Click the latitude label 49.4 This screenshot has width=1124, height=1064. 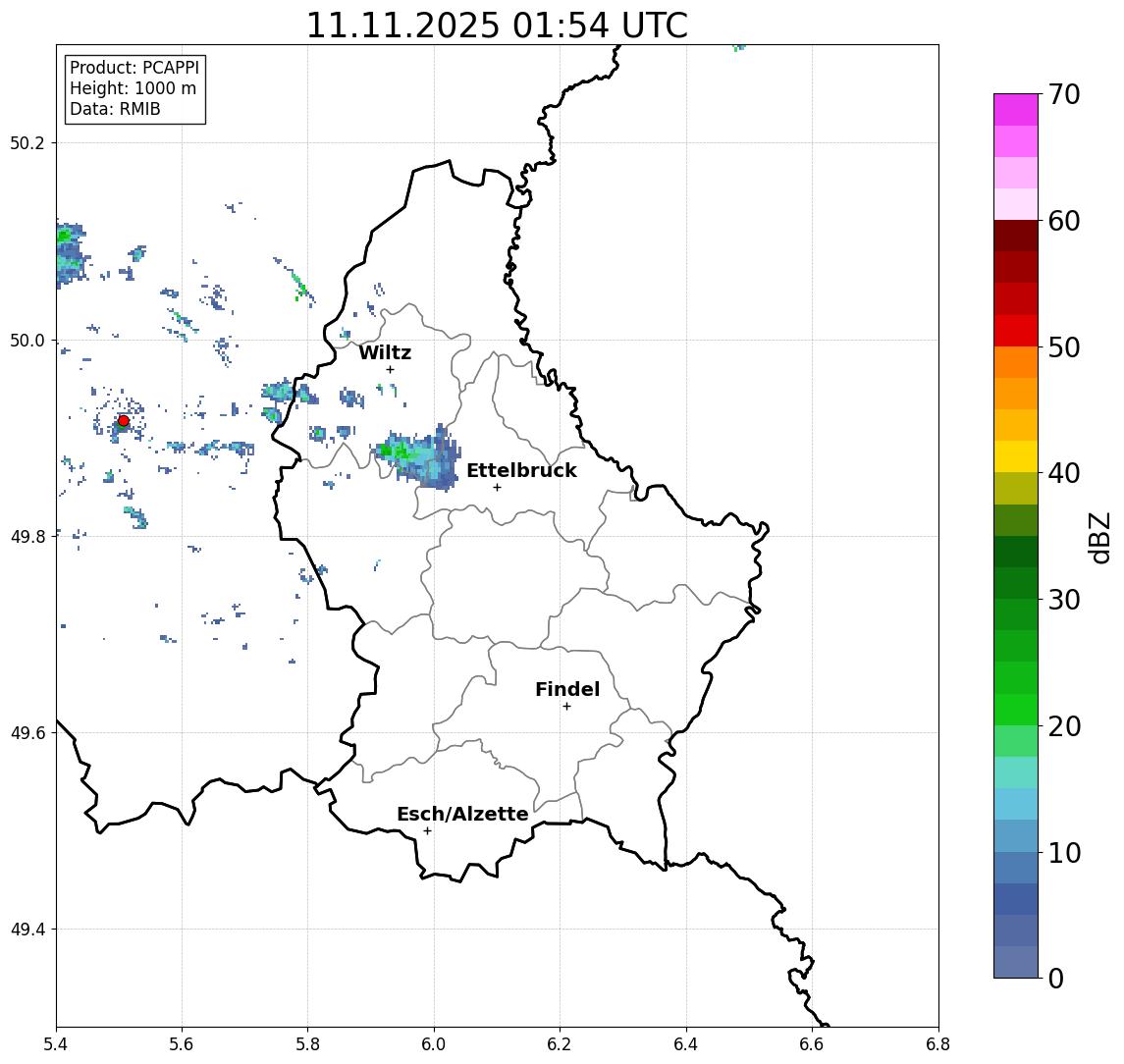[x=27, y=930]
